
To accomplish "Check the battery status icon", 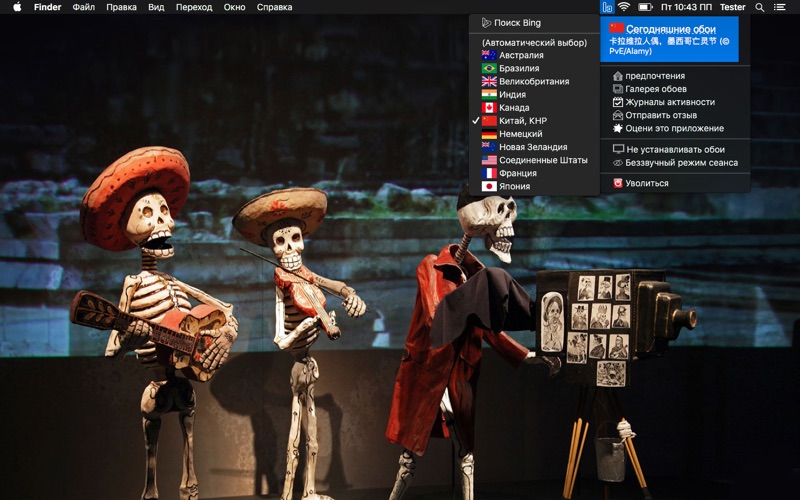I will point(645,7).
